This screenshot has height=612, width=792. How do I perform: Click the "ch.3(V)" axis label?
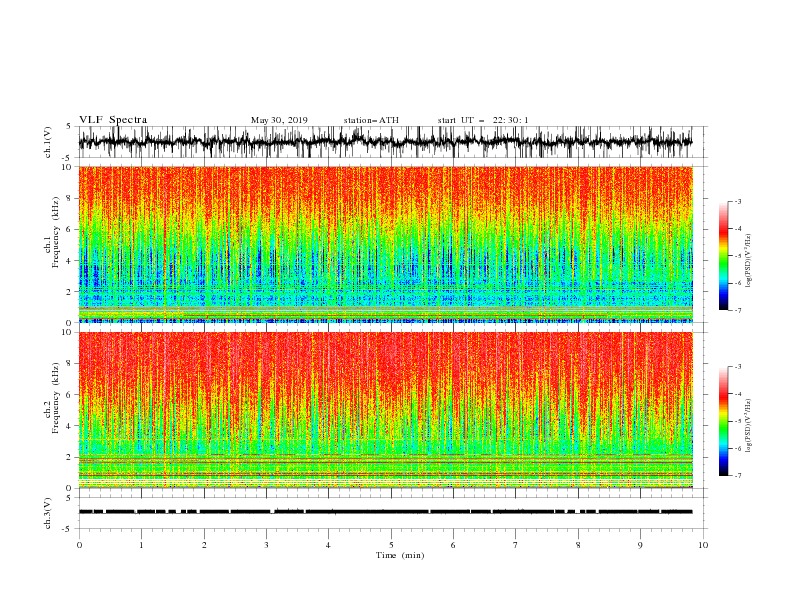pyautogui.click(x=48, y=513)
